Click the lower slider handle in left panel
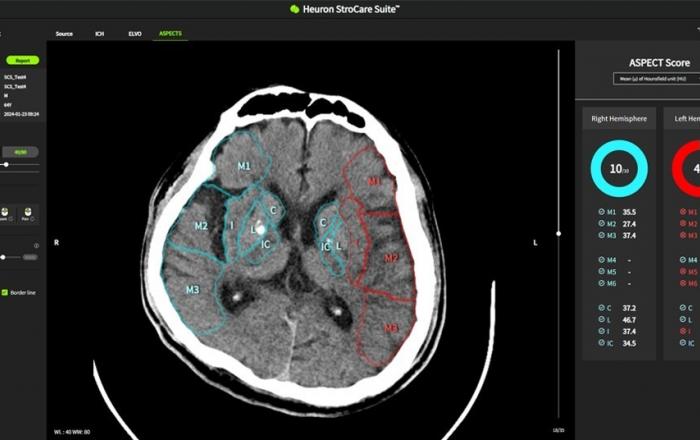This screenshot has height=440, width=700. coord(3,257)
